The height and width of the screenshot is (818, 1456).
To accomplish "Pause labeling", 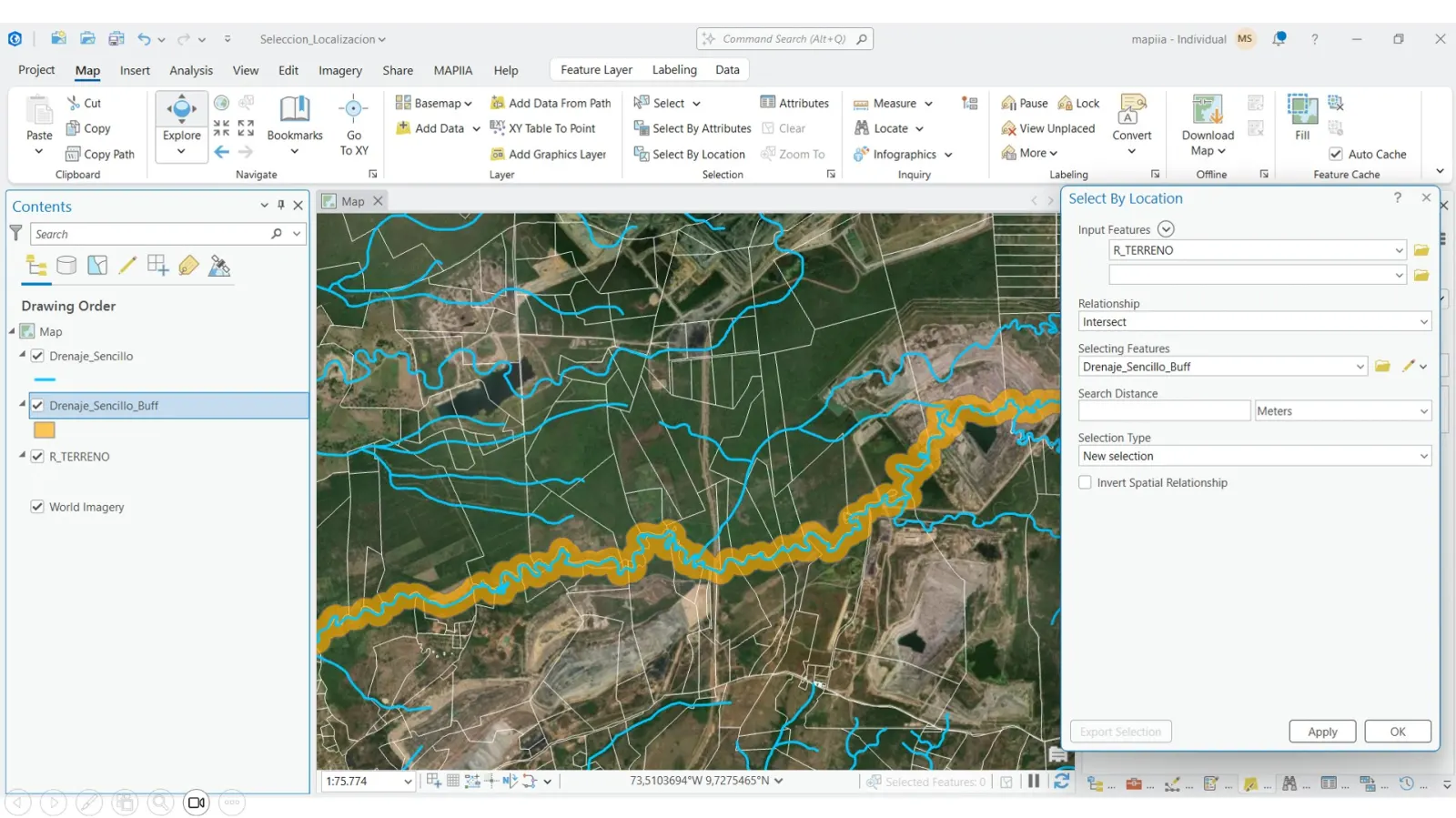I will point(1025,103).
